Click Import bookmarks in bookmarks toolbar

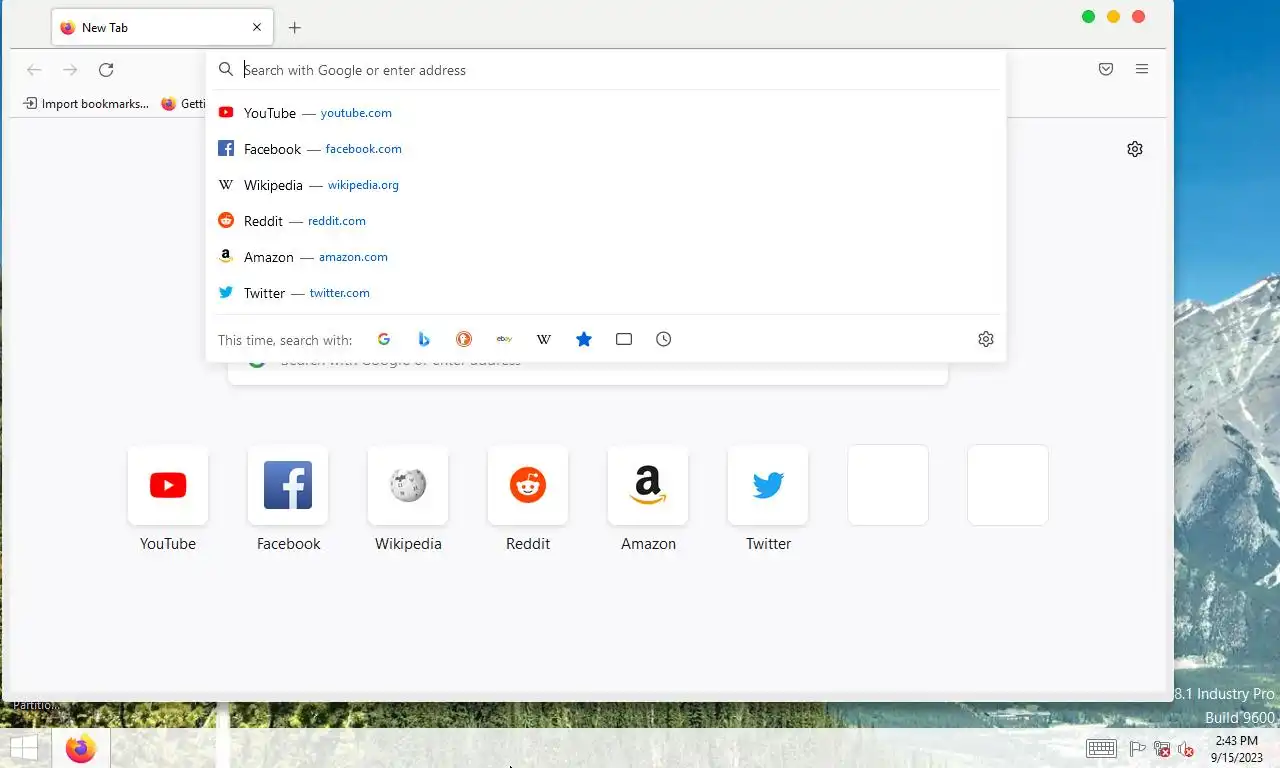pos(86,103)
